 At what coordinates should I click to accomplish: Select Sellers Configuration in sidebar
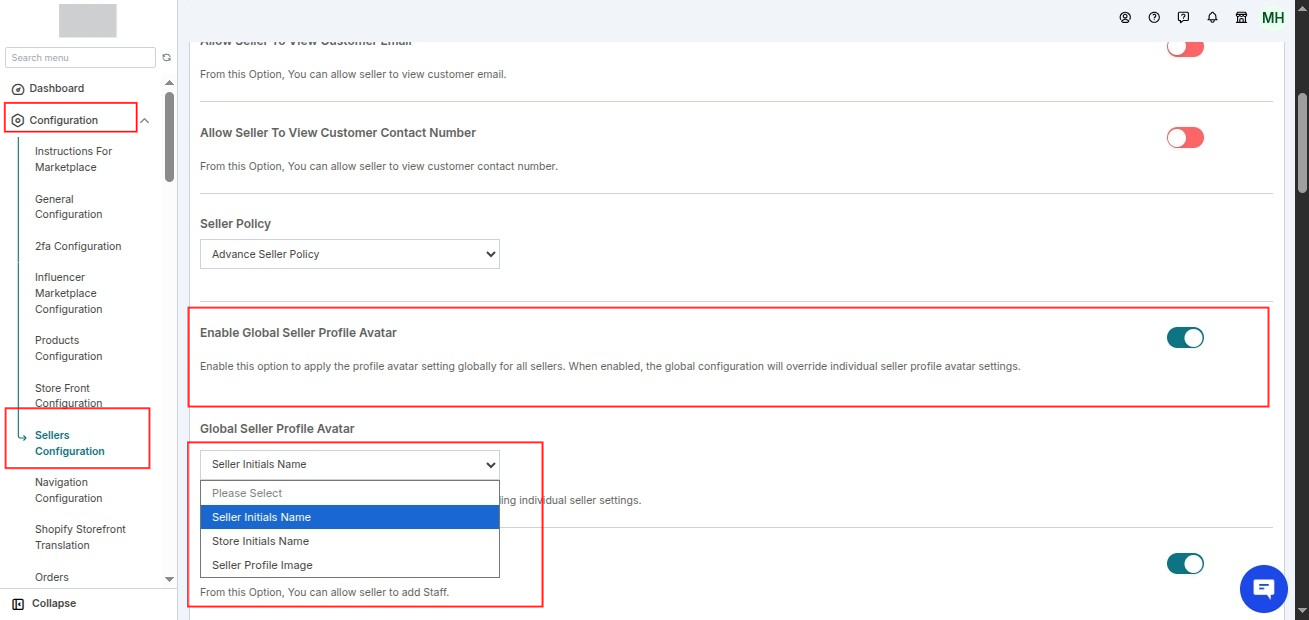70,443
